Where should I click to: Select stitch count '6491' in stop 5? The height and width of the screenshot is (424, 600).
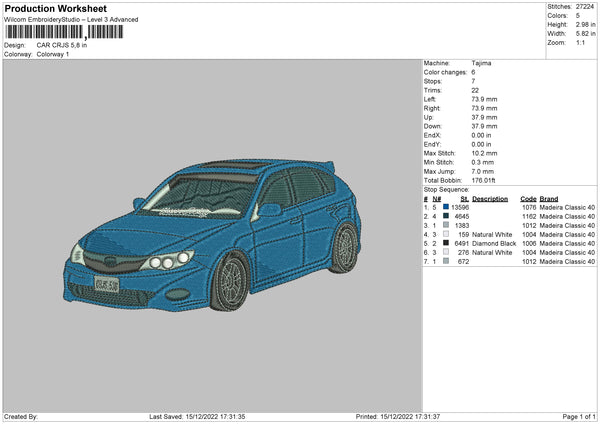462,243
